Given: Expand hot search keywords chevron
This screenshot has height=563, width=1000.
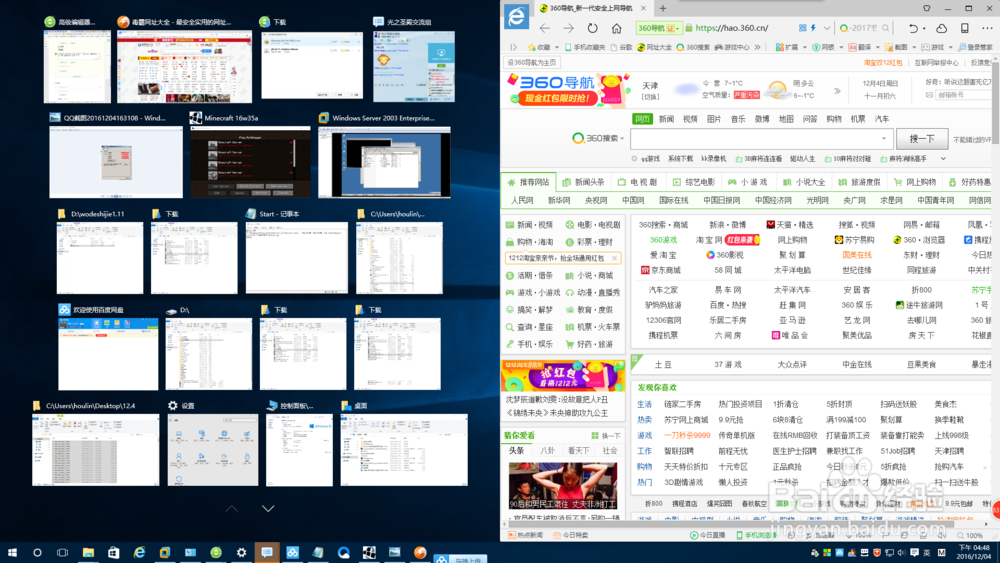Looking at the screenshot, I should [943, 159].
